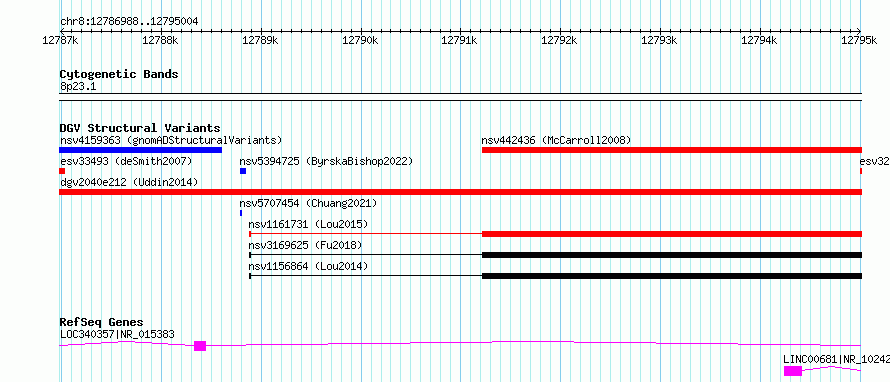
Task: Click the thin black line of nsv1156864
Action: click(366, 276)
